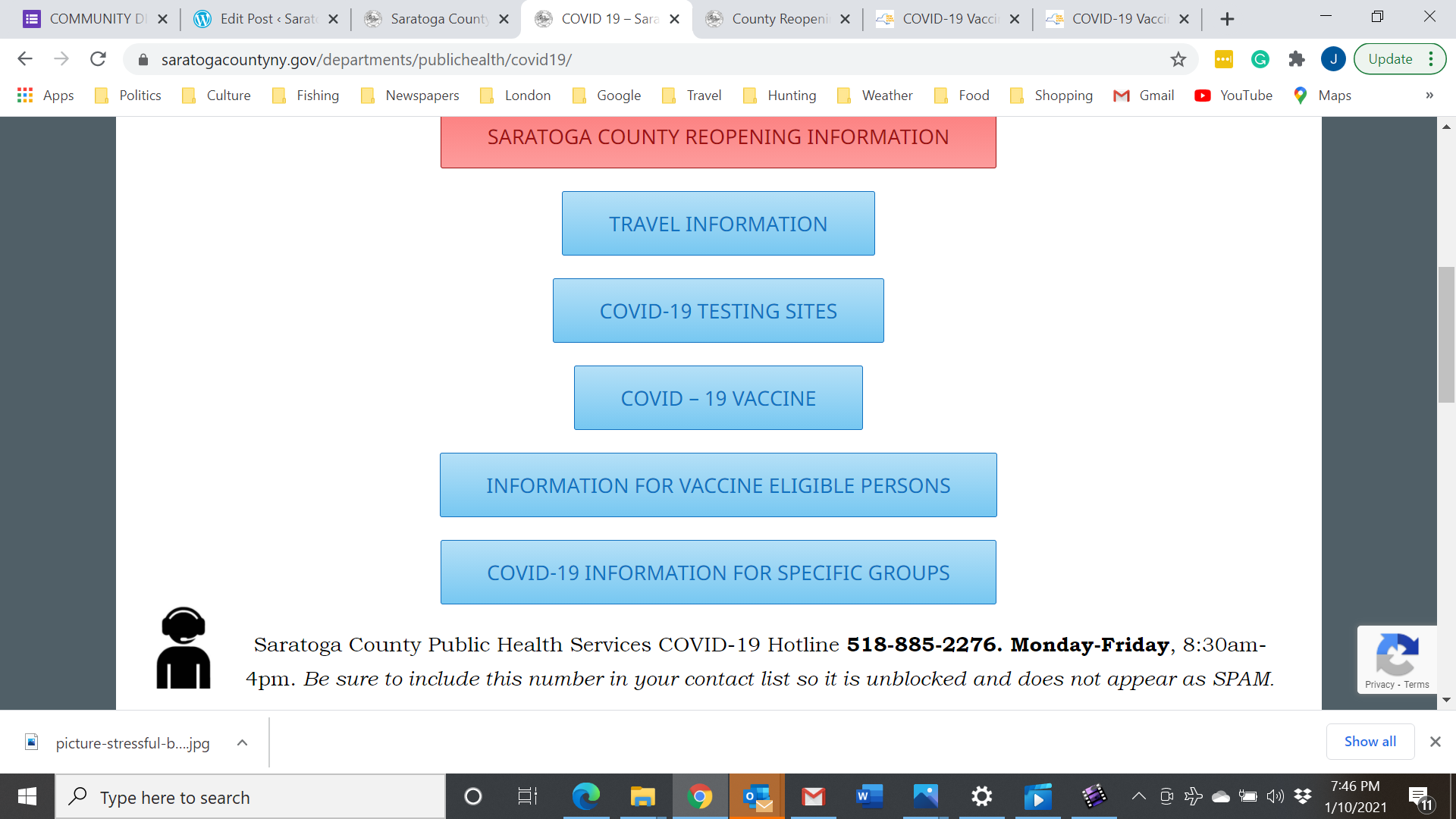
Task: Launch Microsoft Edge from taskbar
Action: point(585,796)
